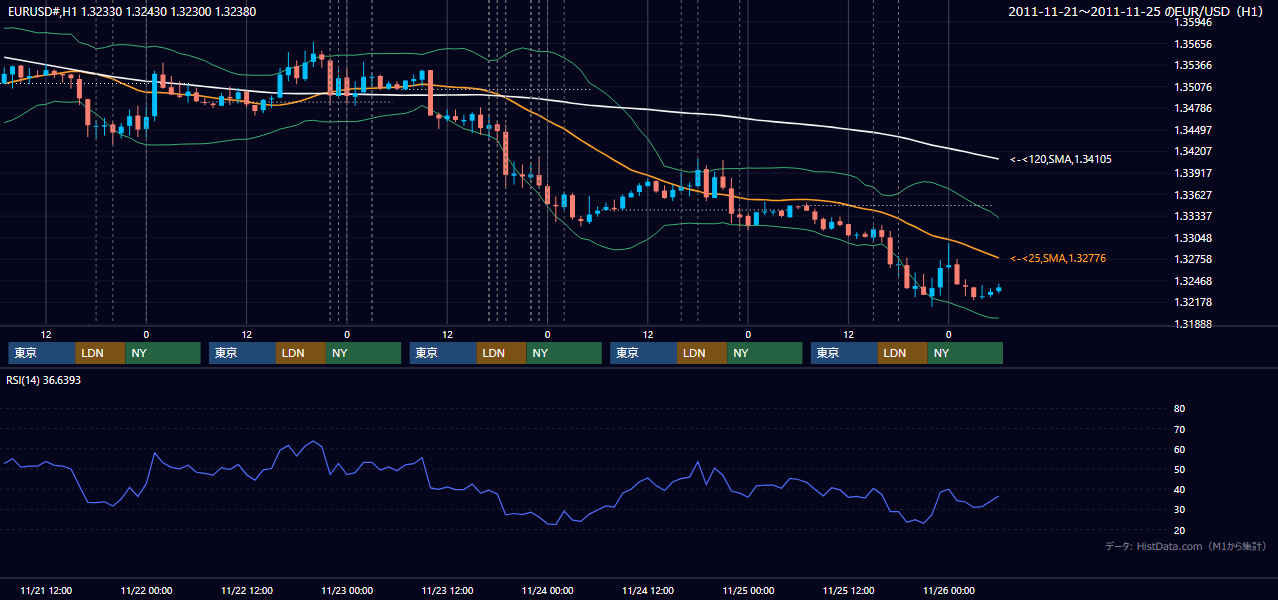Click price axis label 1.33337
The width and height of the screenshot is (1278, 600).
point(1193,216)
